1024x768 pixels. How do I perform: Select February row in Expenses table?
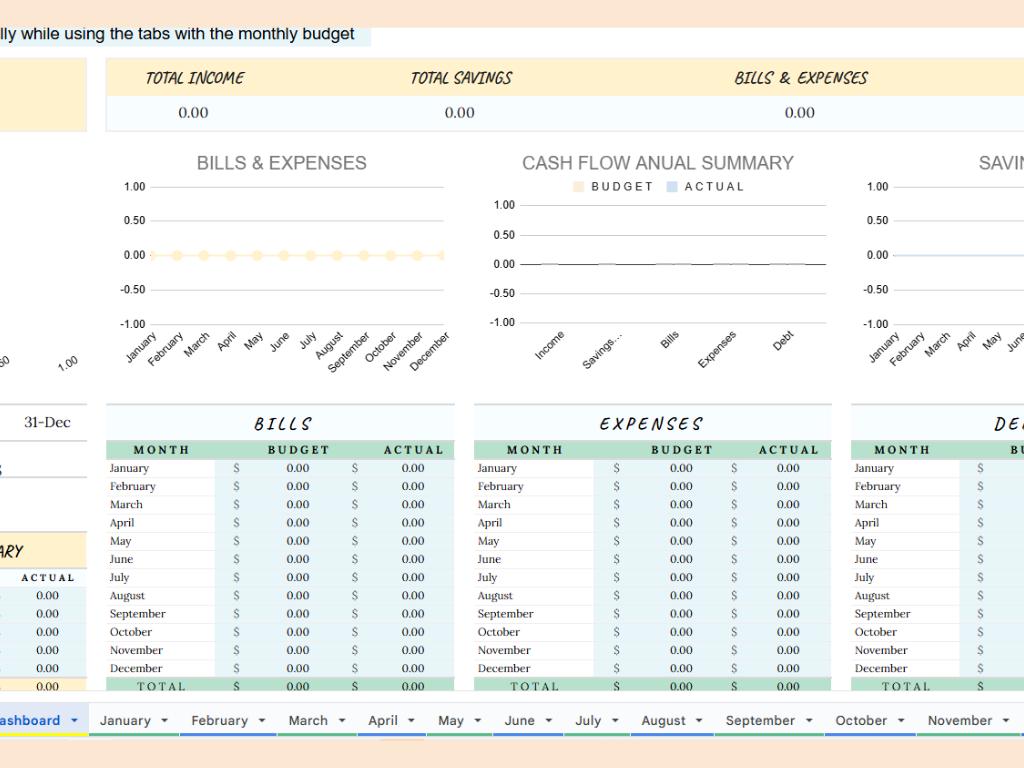(652, 487)
